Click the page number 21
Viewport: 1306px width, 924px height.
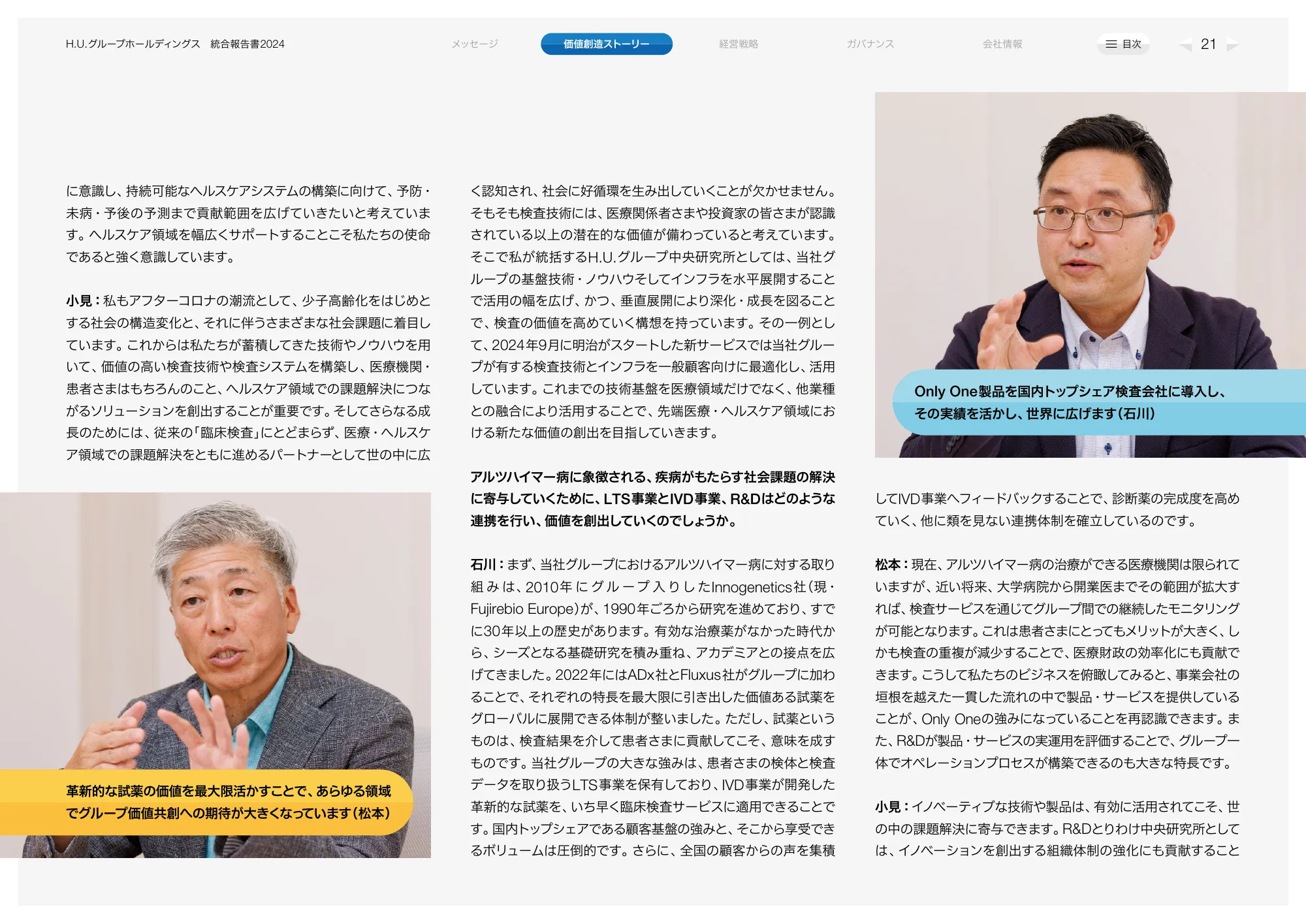pyautogui.click(x=1208, y=44)
